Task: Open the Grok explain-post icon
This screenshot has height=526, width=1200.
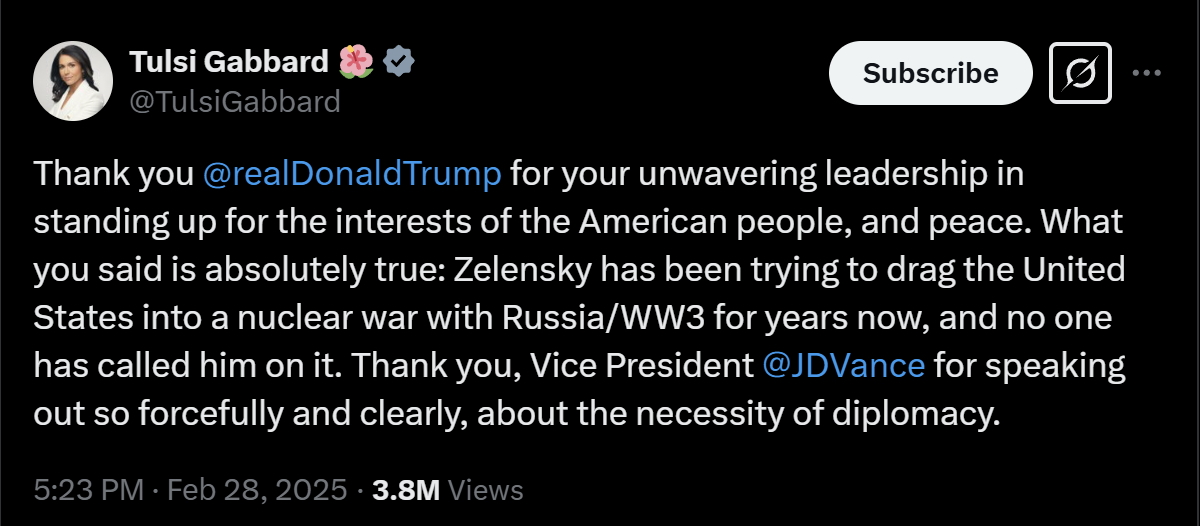Action: pyautogui.click(x=1080, y=73)
